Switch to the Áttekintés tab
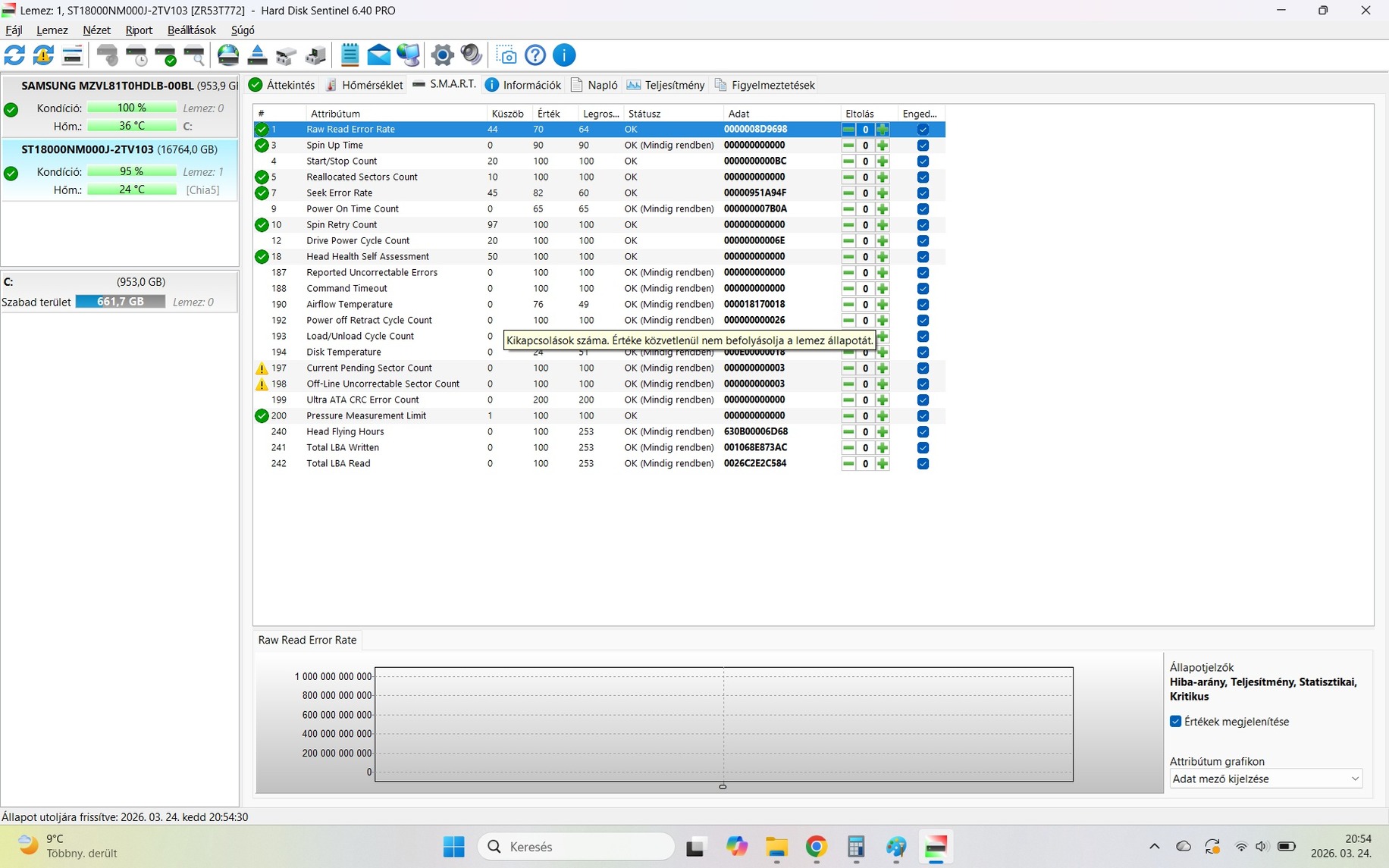1389x868 pixels. click(x=281, y=85)
